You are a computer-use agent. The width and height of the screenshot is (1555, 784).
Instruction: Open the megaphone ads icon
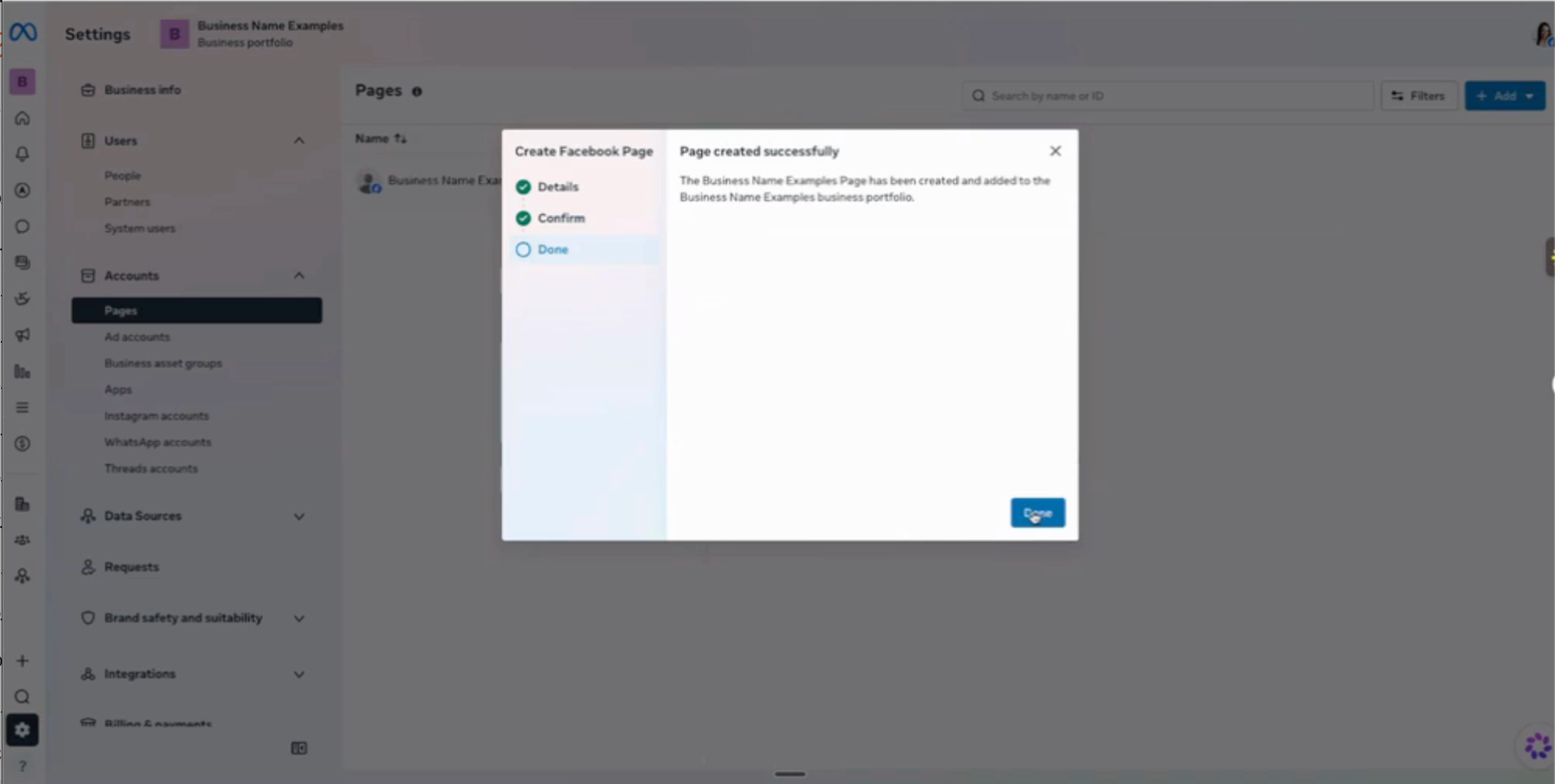(23, 335)
